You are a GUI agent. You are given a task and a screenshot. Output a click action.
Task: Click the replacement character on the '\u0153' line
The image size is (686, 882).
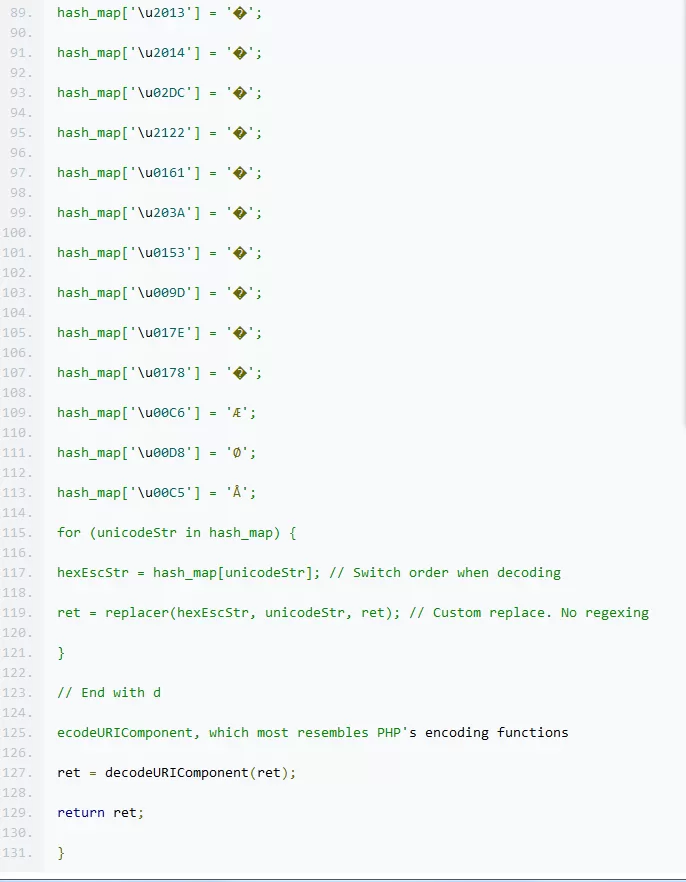(240, 253)
